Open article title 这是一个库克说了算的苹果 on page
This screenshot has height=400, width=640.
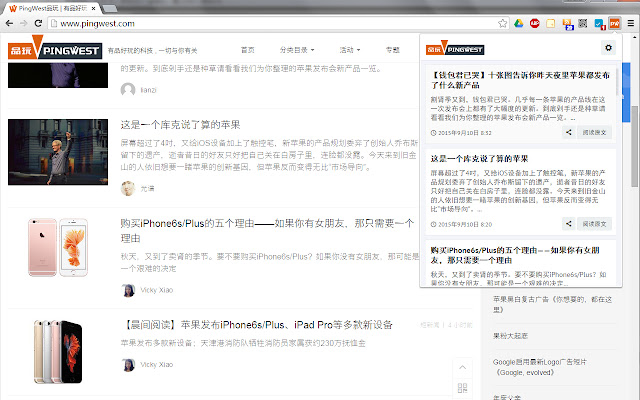coord(180,124)
